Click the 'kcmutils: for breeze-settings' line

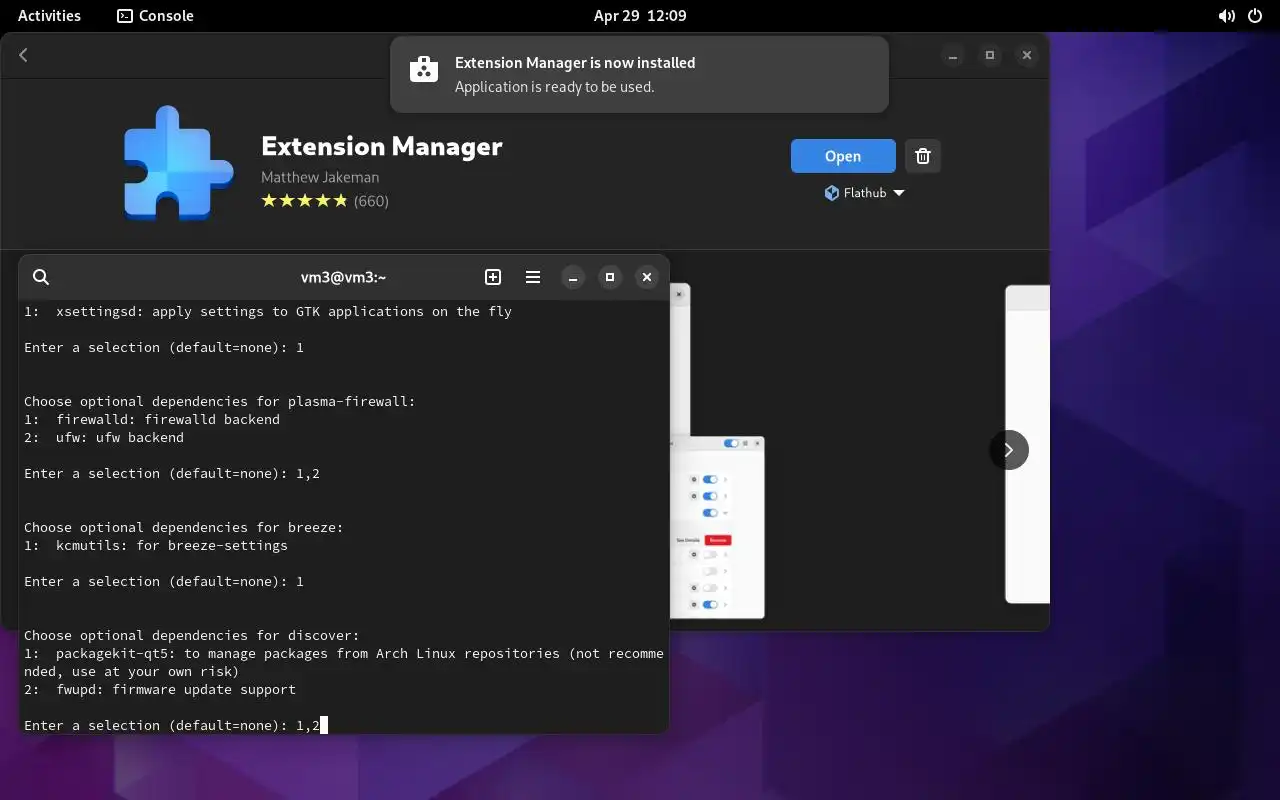[x=156, y=545]
